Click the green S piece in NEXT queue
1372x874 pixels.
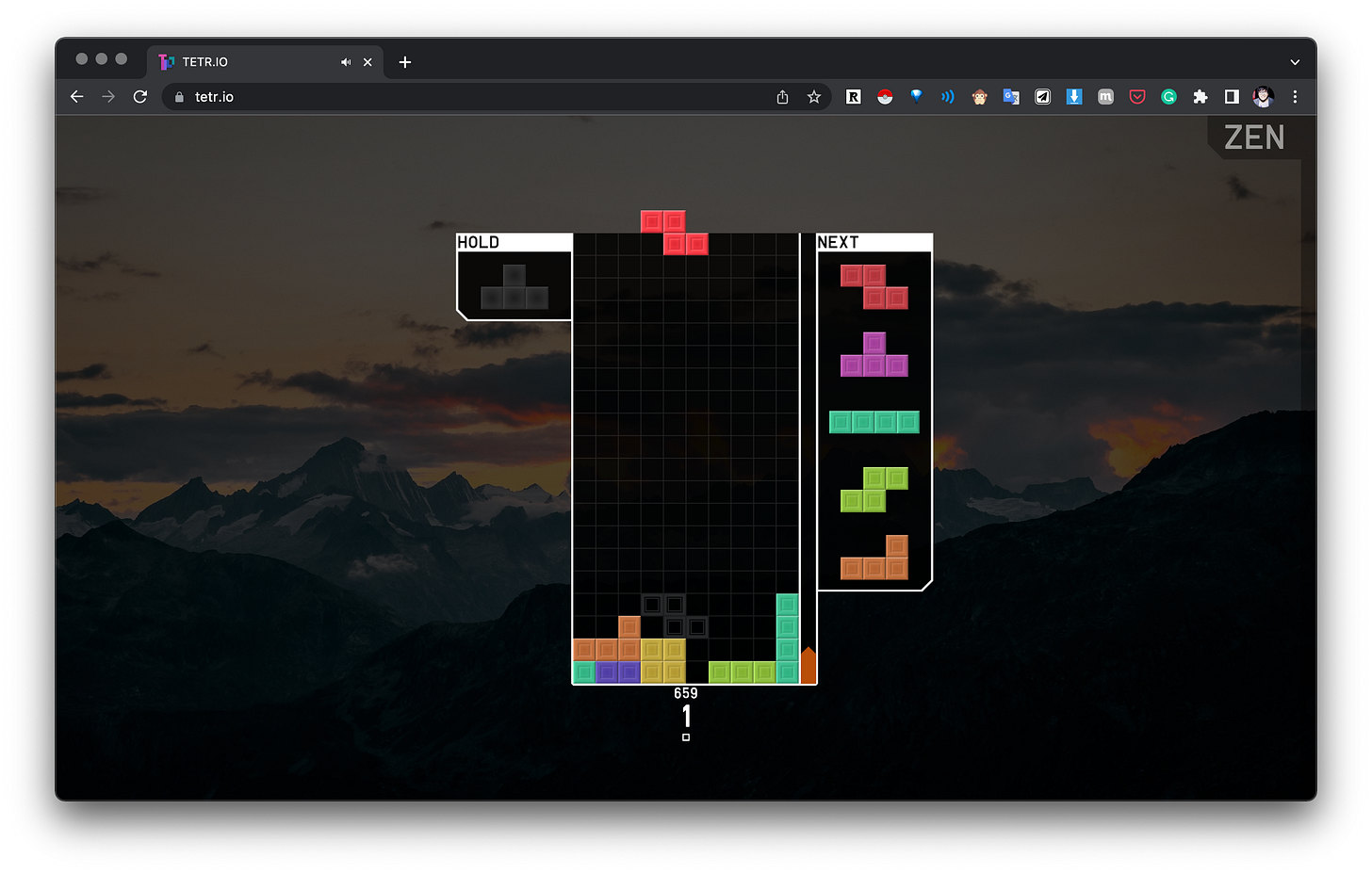coord(874,490)
